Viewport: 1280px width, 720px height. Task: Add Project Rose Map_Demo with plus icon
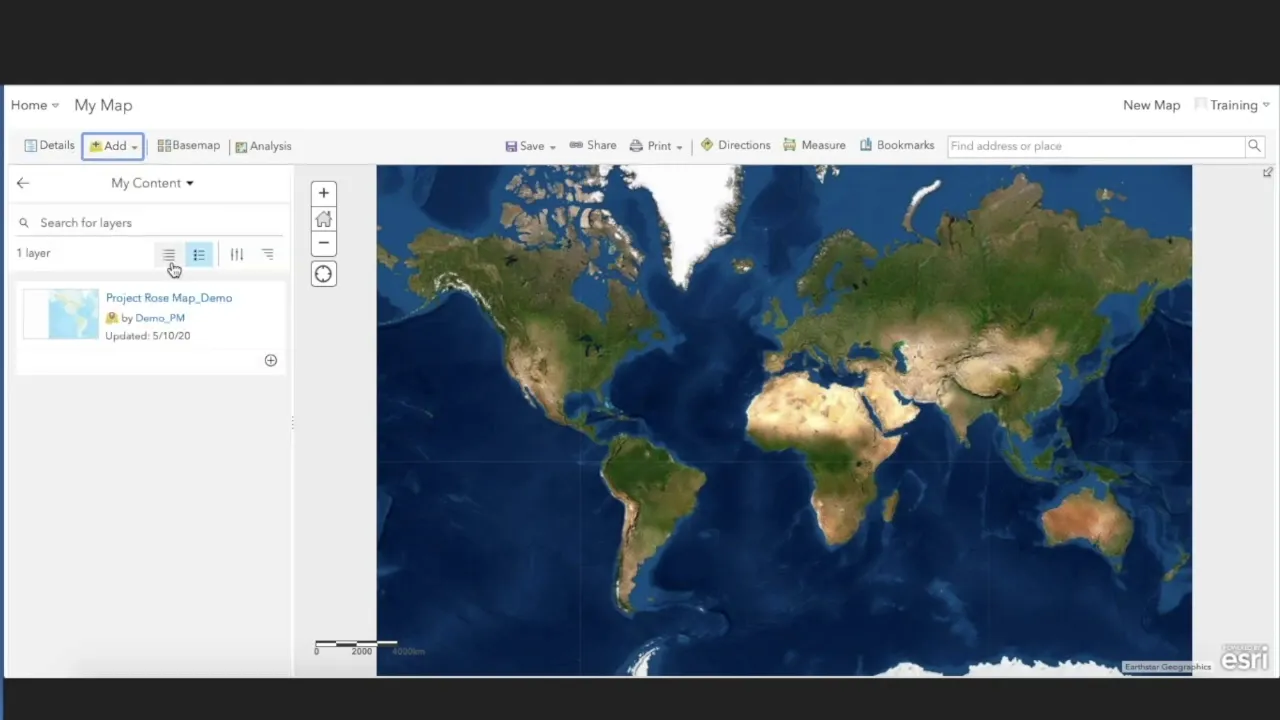click(271, 361)
